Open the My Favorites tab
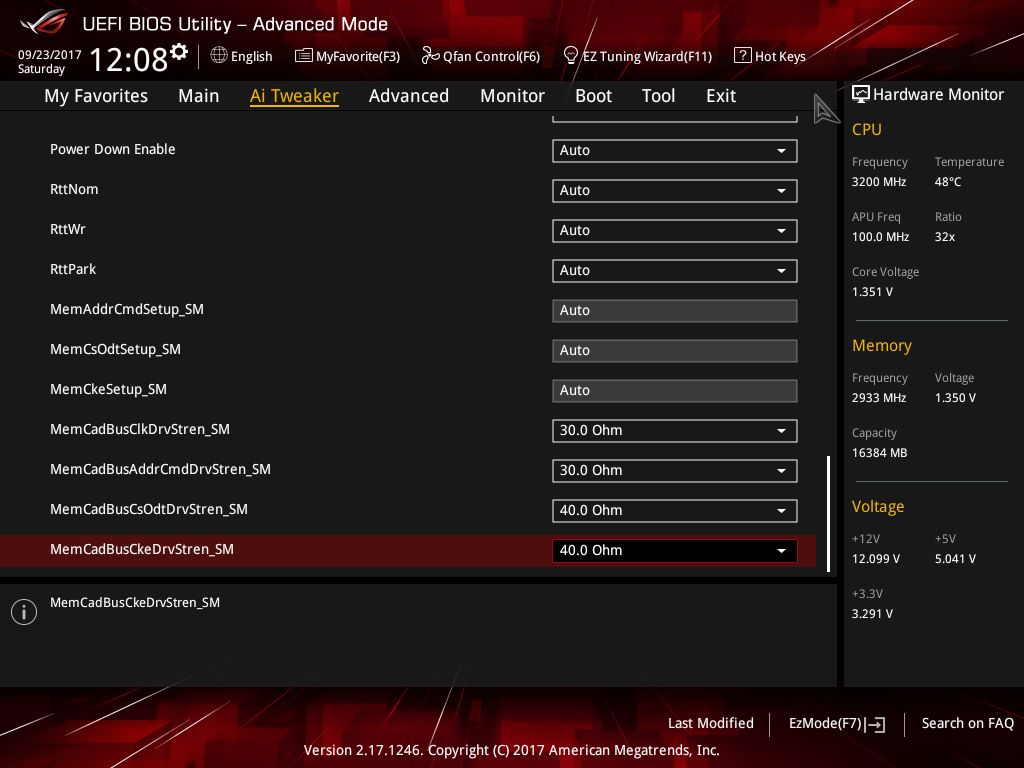This screenshot has height=768, width=1024. (x=96, y=96)
